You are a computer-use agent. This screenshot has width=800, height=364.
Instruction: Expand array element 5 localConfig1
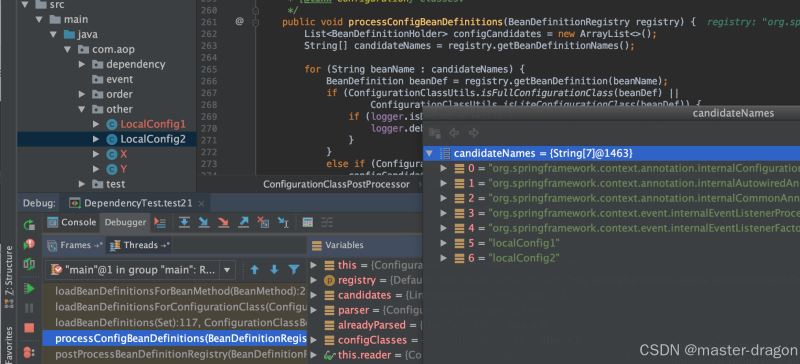tap(443, 243)
